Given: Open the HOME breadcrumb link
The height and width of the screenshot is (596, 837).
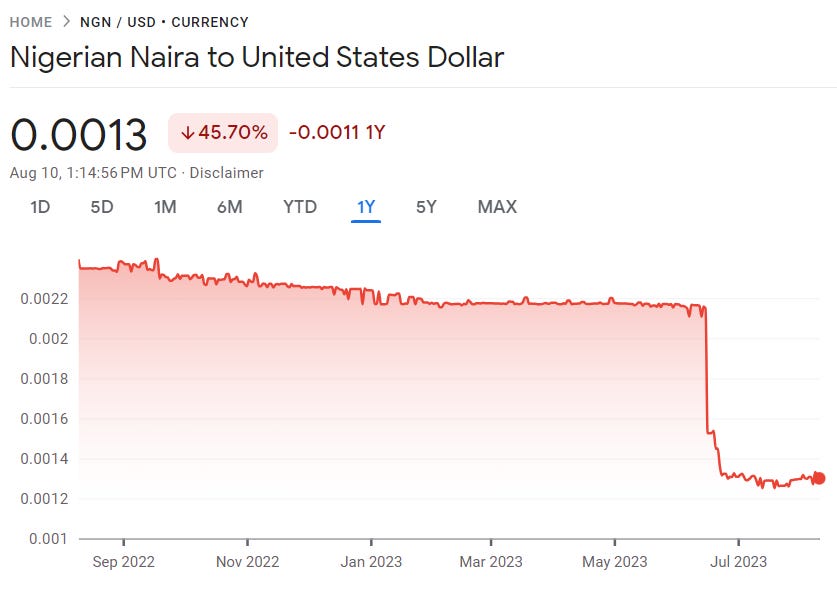Looking at the screenshot, I should click(30, 21).
